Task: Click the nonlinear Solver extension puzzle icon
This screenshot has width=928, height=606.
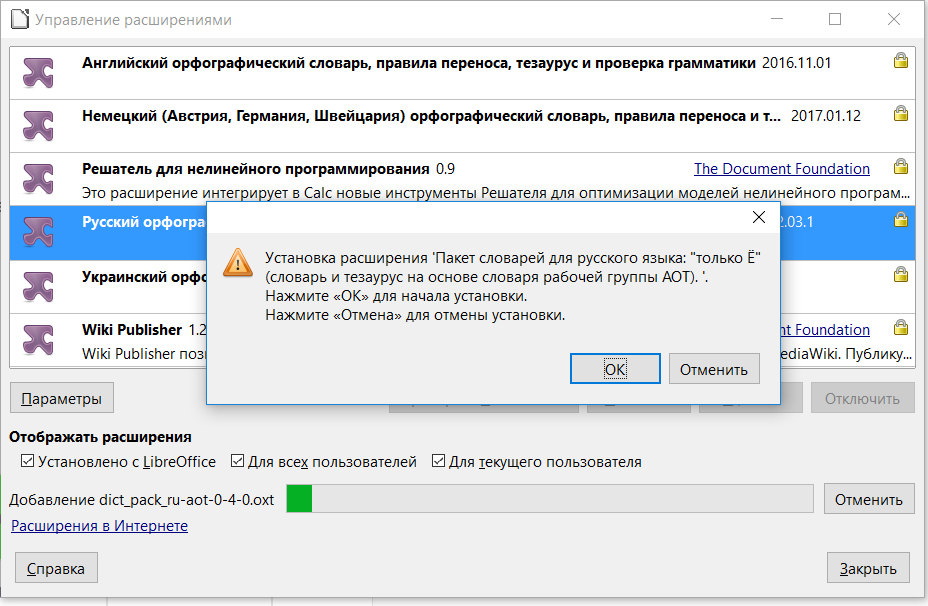Action: (39, 178)
